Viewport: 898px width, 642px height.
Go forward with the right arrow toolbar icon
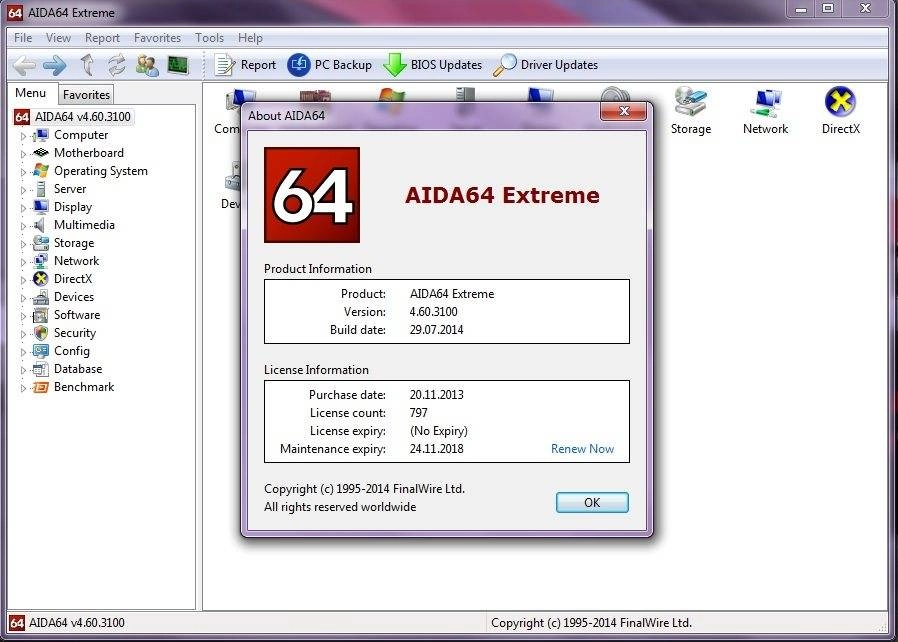tap(55, 65)
